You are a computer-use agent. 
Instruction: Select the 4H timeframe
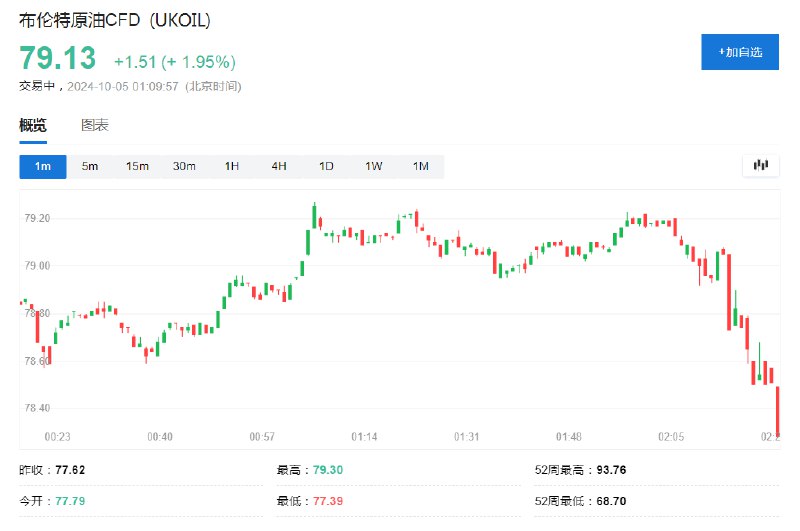click(279, 166)
